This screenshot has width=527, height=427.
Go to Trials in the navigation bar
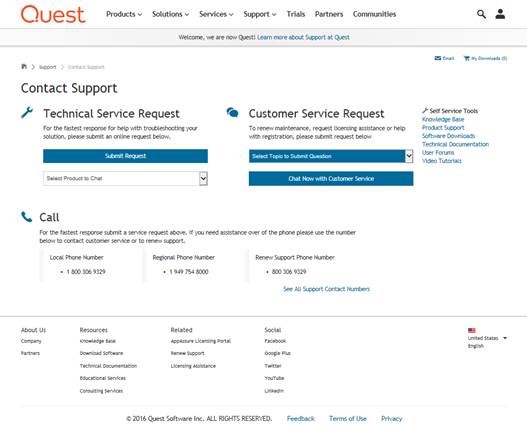(x=296, y=14)
